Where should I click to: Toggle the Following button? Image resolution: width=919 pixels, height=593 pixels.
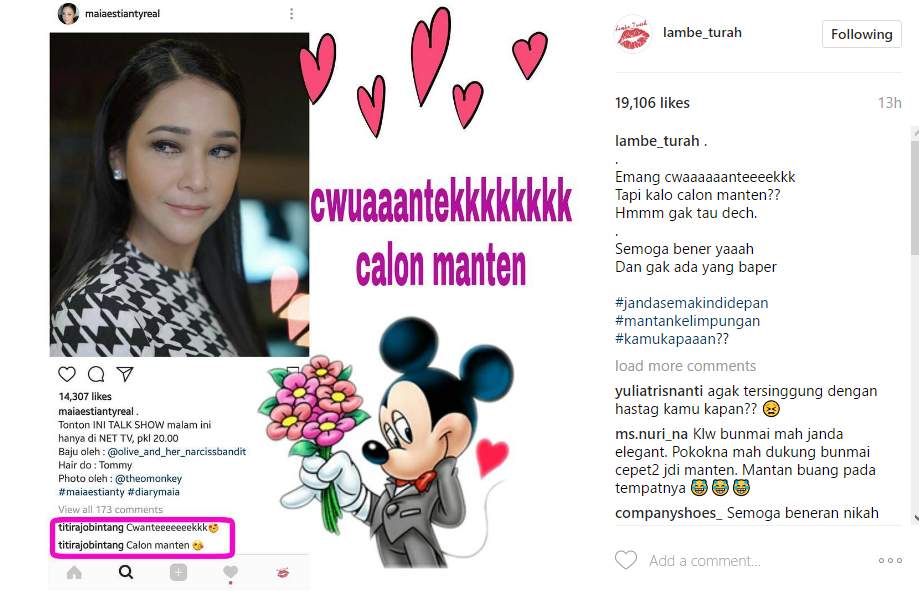[862, 34]
